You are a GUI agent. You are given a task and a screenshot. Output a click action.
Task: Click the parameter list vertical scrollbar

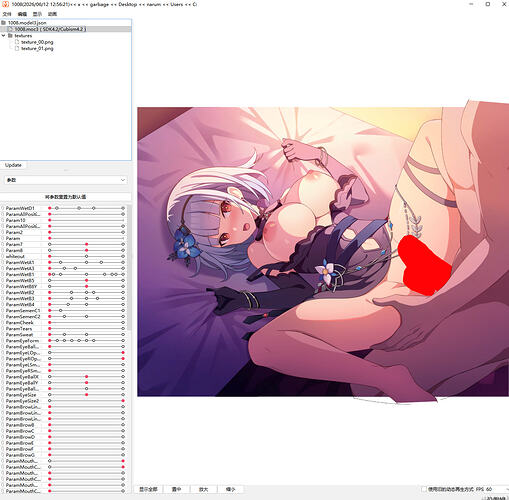(129, 267)
